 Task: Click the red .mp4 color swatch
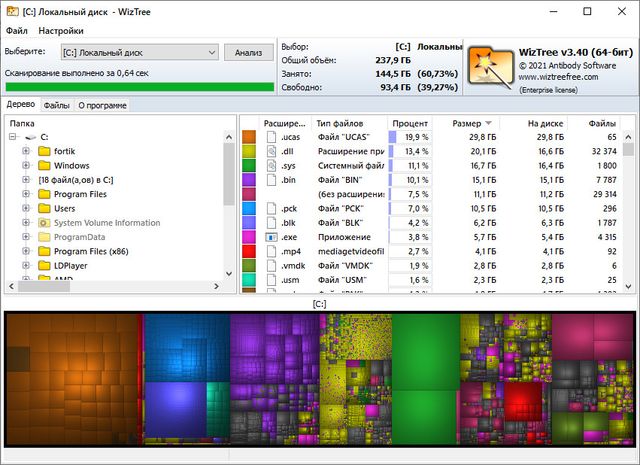[249, 252]
